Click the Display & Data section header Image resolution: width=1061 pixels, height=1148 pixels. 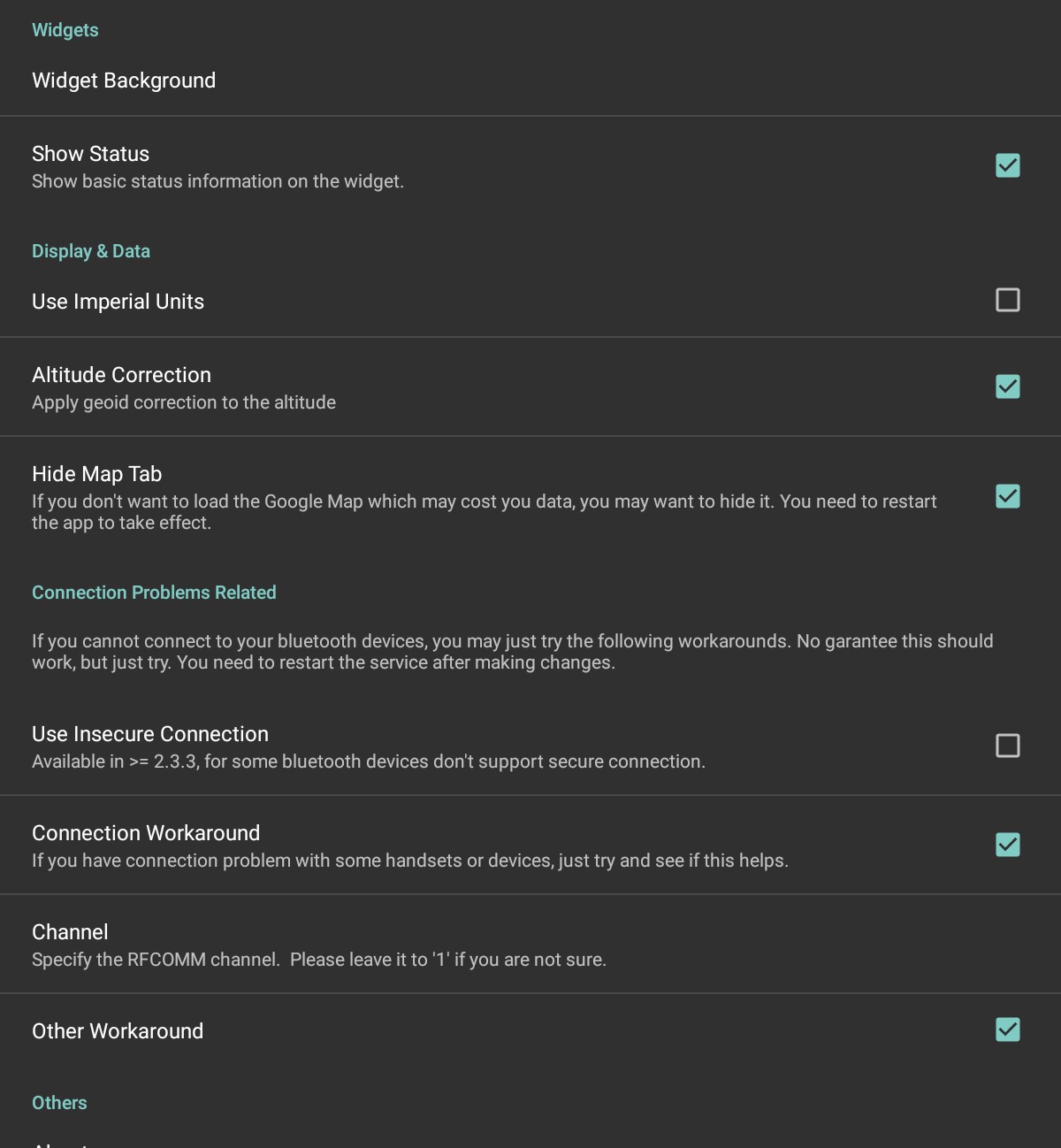pyautogui.click(x=91, y=251)
